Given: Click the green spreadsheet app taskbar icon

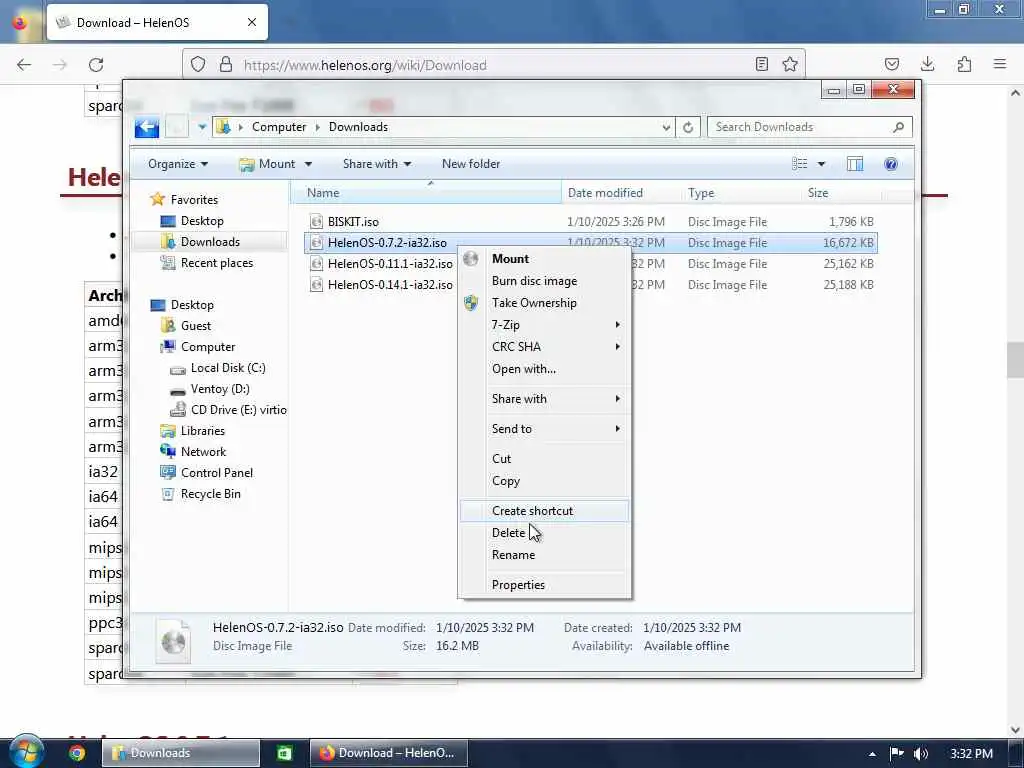Looking at the screenshot, I should pyautogui.click(x=284, y=753).
